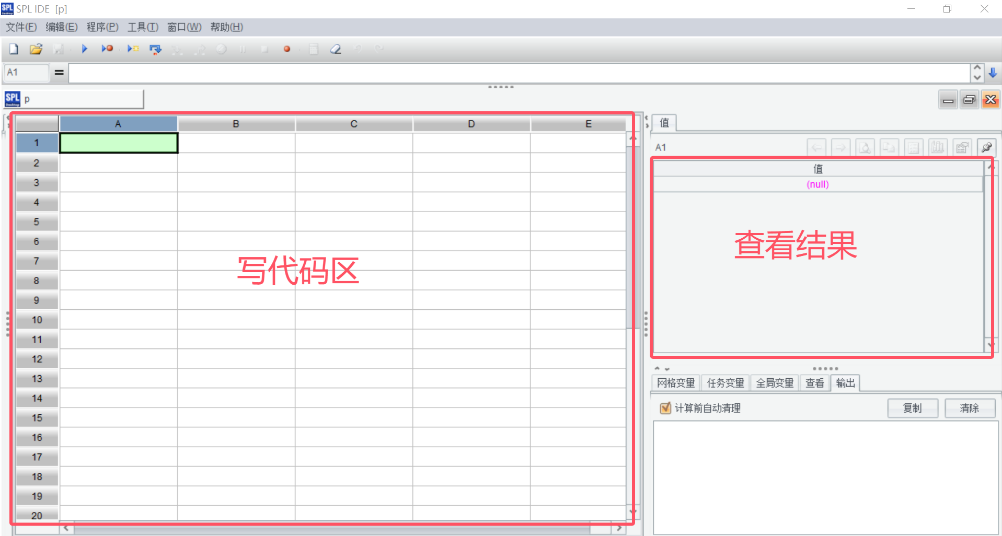Switch to the 任务变量 tab
Image resolution: width=1002 pixels, height=536 pixels.
pos(725,383)
